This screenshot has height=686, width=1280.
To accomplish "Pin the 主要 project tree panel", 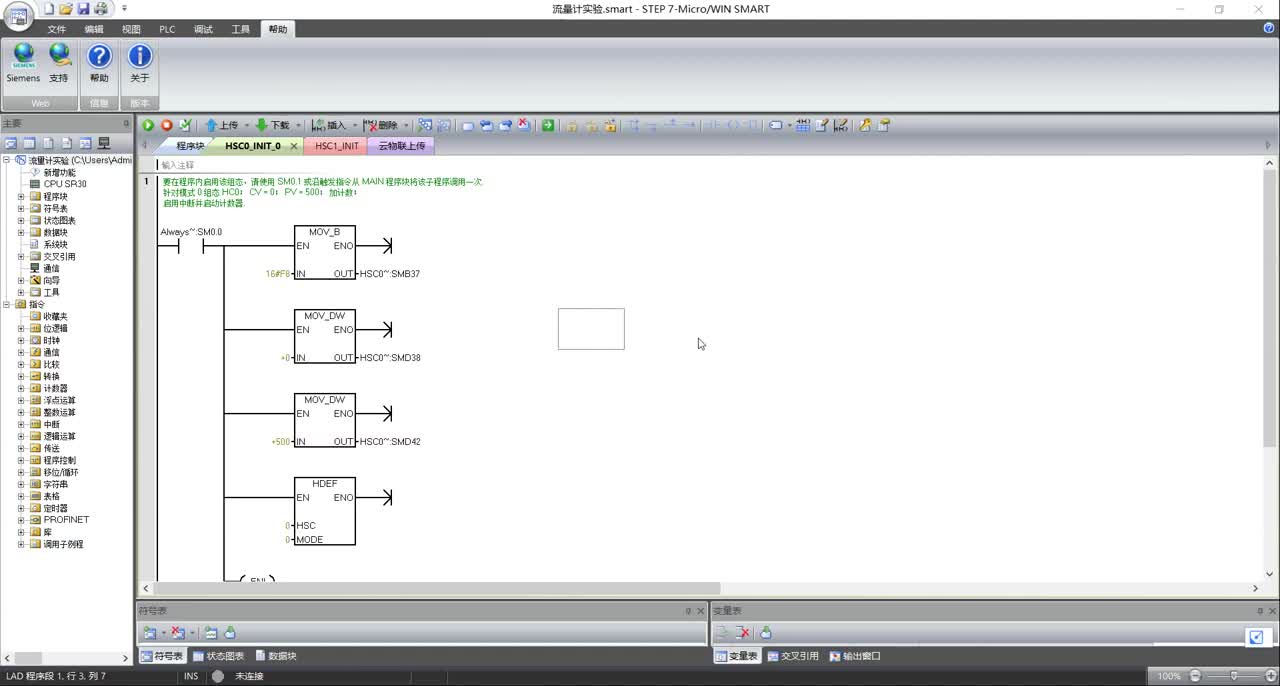I will [126, 123].
